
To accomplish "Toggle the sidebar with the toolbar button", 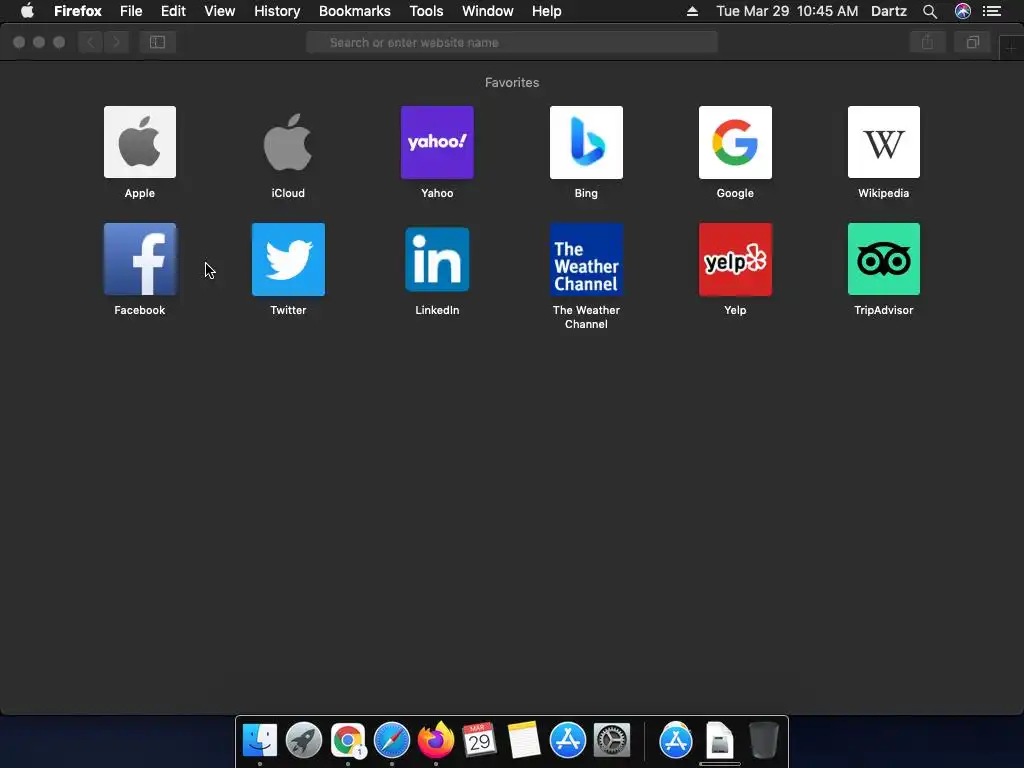I will pos(157,42).
